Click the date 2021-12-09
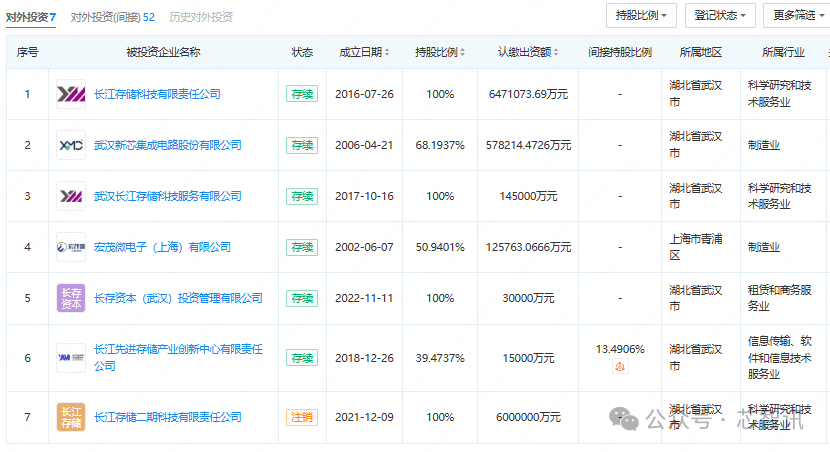Viewport: 830px width, 452px height. pyautogui.click(x=364, y=417)
